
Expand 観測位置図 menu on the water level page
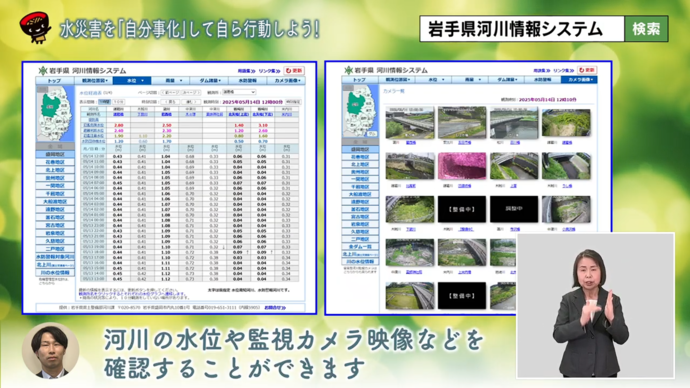coord(93,81)
